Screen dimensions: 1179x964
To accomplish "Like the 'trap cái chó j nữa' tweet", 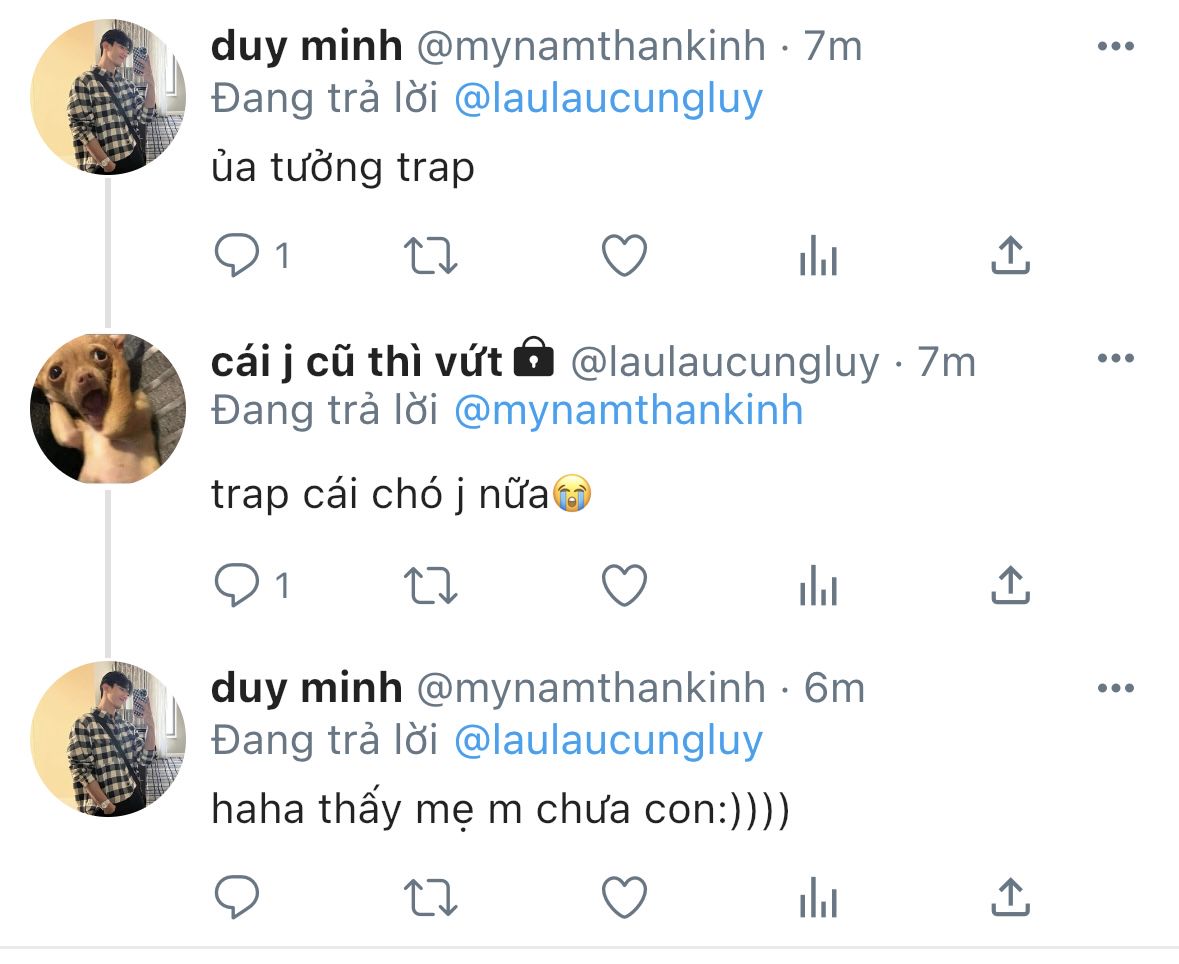I will click(624, 585).
